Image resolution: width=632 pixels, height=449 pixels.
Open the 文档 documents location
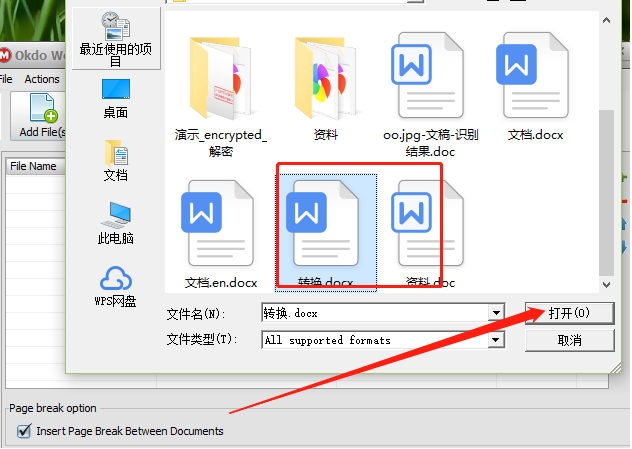click(116, 160)
